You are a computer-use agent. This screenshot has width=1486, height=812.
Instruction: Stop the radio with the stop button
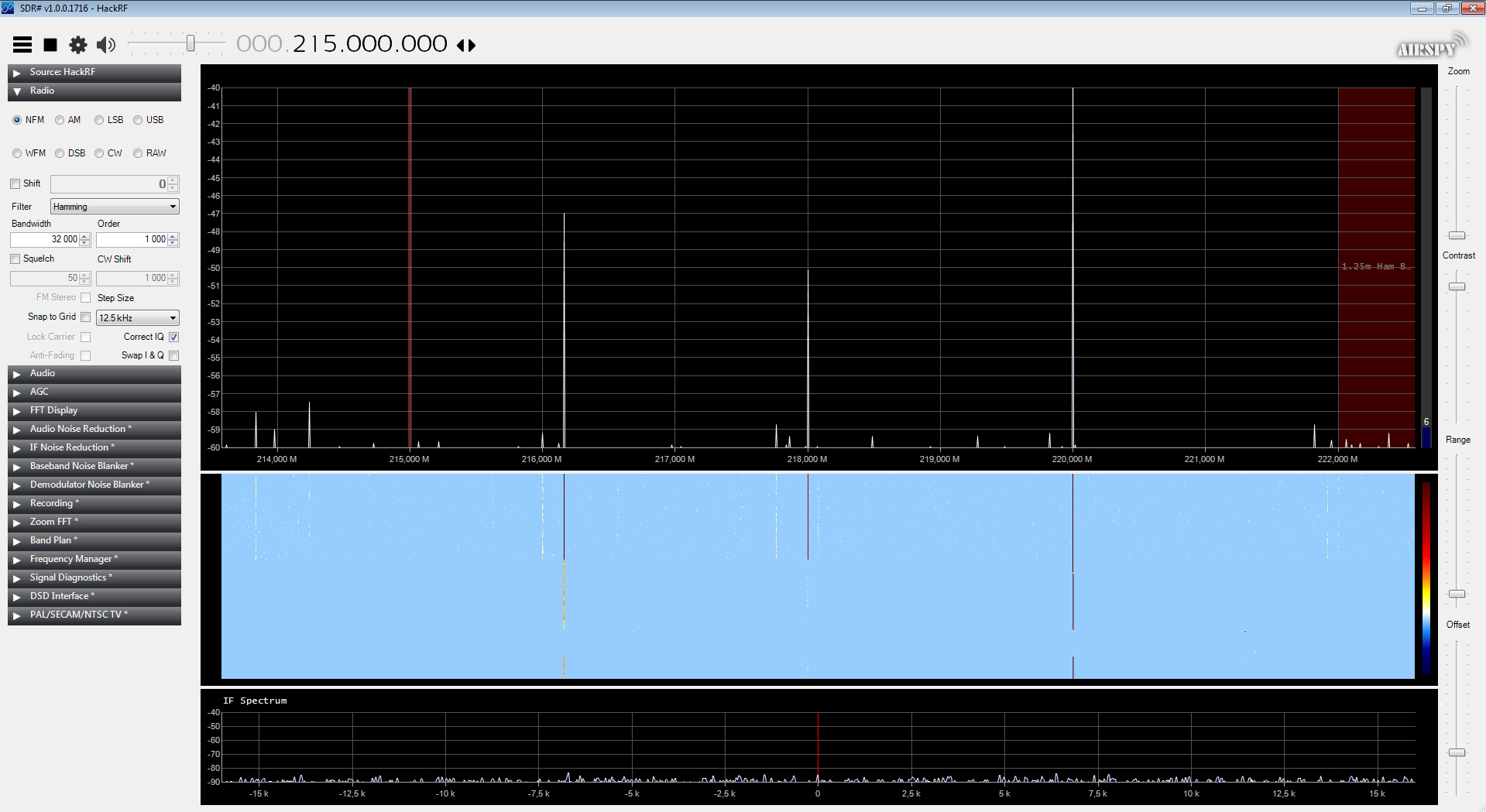point(50,45)
